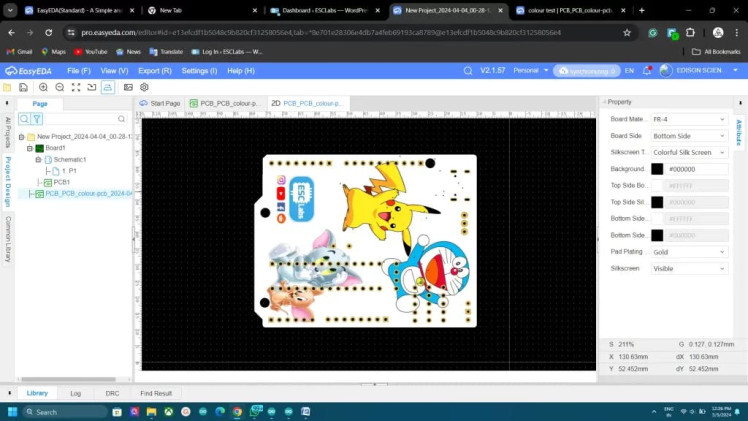Open the DRC bottom panel tab
The height and width of the screenshot is (421, 748).
click(x=112, y=393)
